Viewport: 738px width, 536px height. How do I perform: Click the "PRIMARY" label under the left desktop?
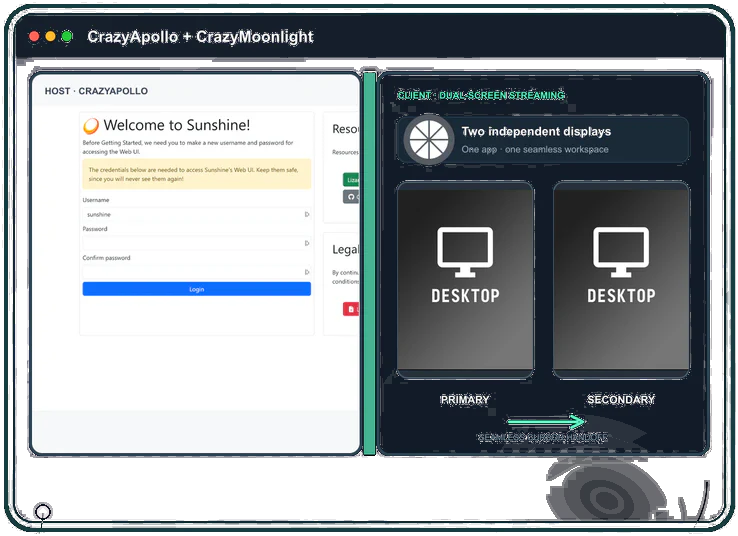tap(465, 400)
